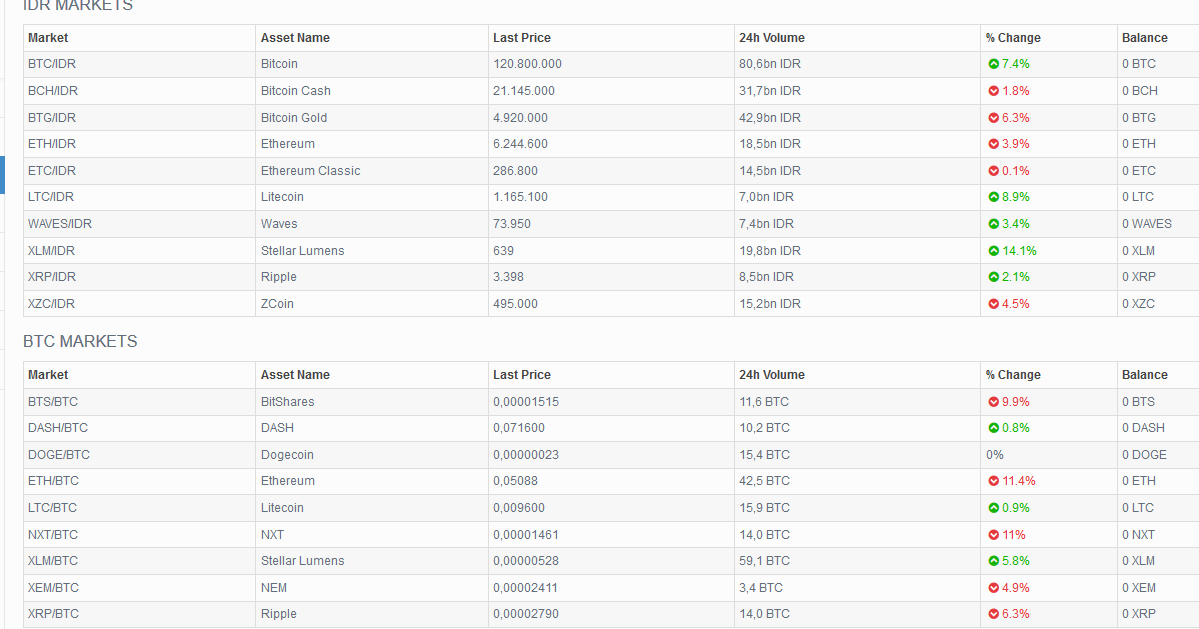Click the red down-arrow icon in ETH/BTC row
1199x629 pixels.
[x=993, y=481]
